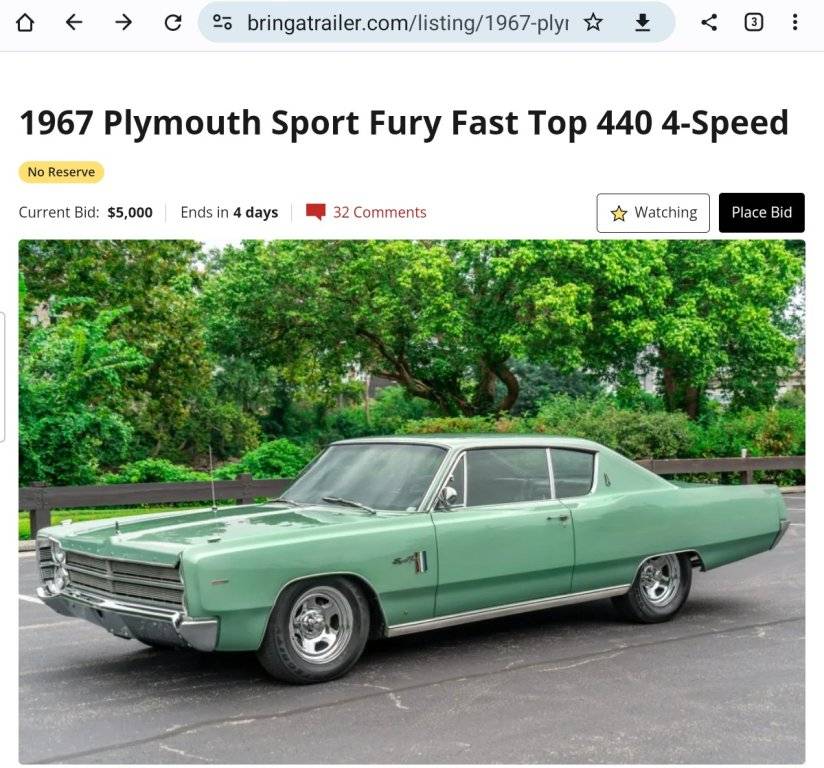Reload the page with the refresh icon
Viewport: 824px width, 768px height.
pos(173,22)
